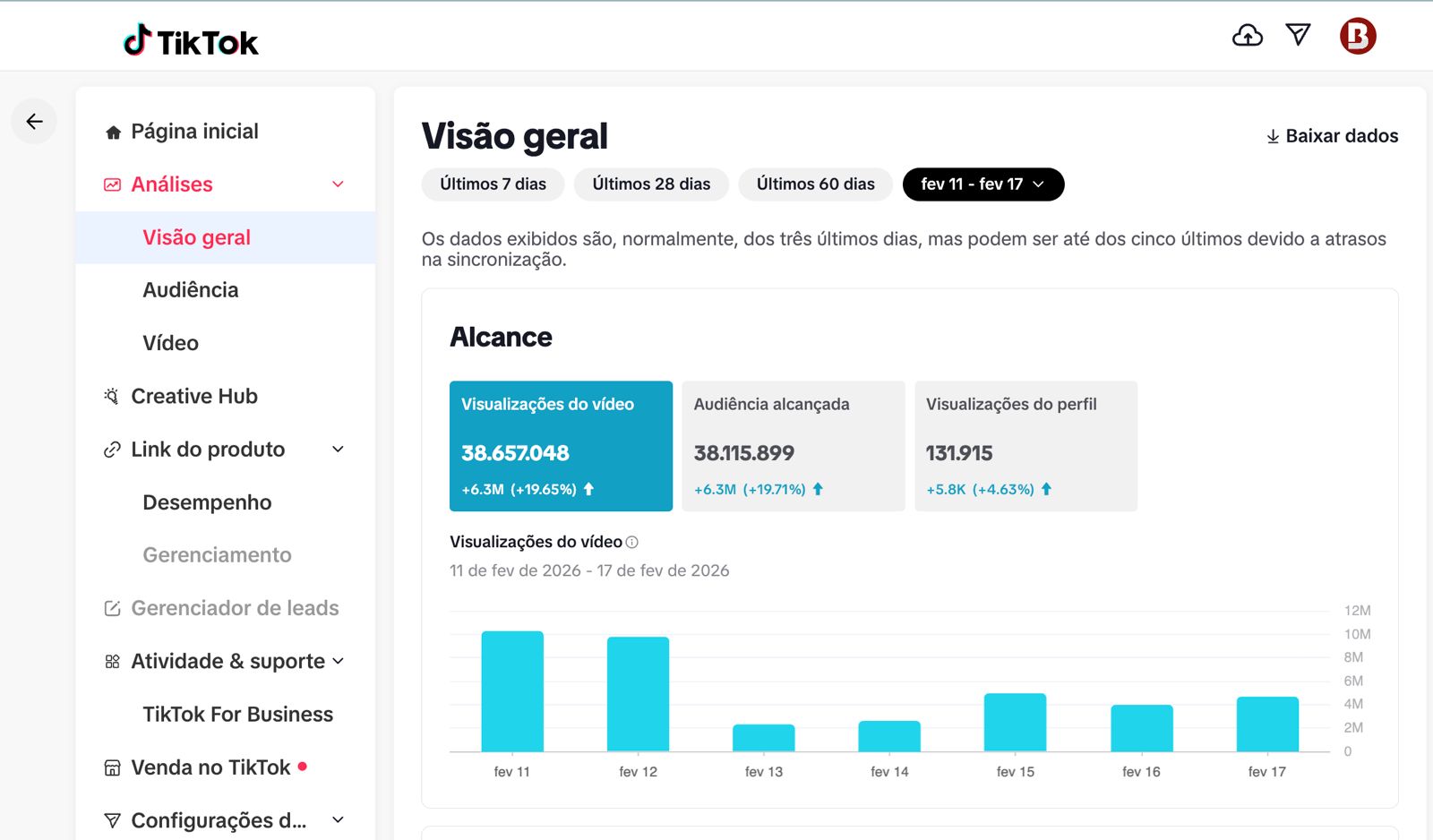This screenshot has width=1433, height=840.
Task: Select the Últimos 28 dias filter
Action: (x=651, y=184)
